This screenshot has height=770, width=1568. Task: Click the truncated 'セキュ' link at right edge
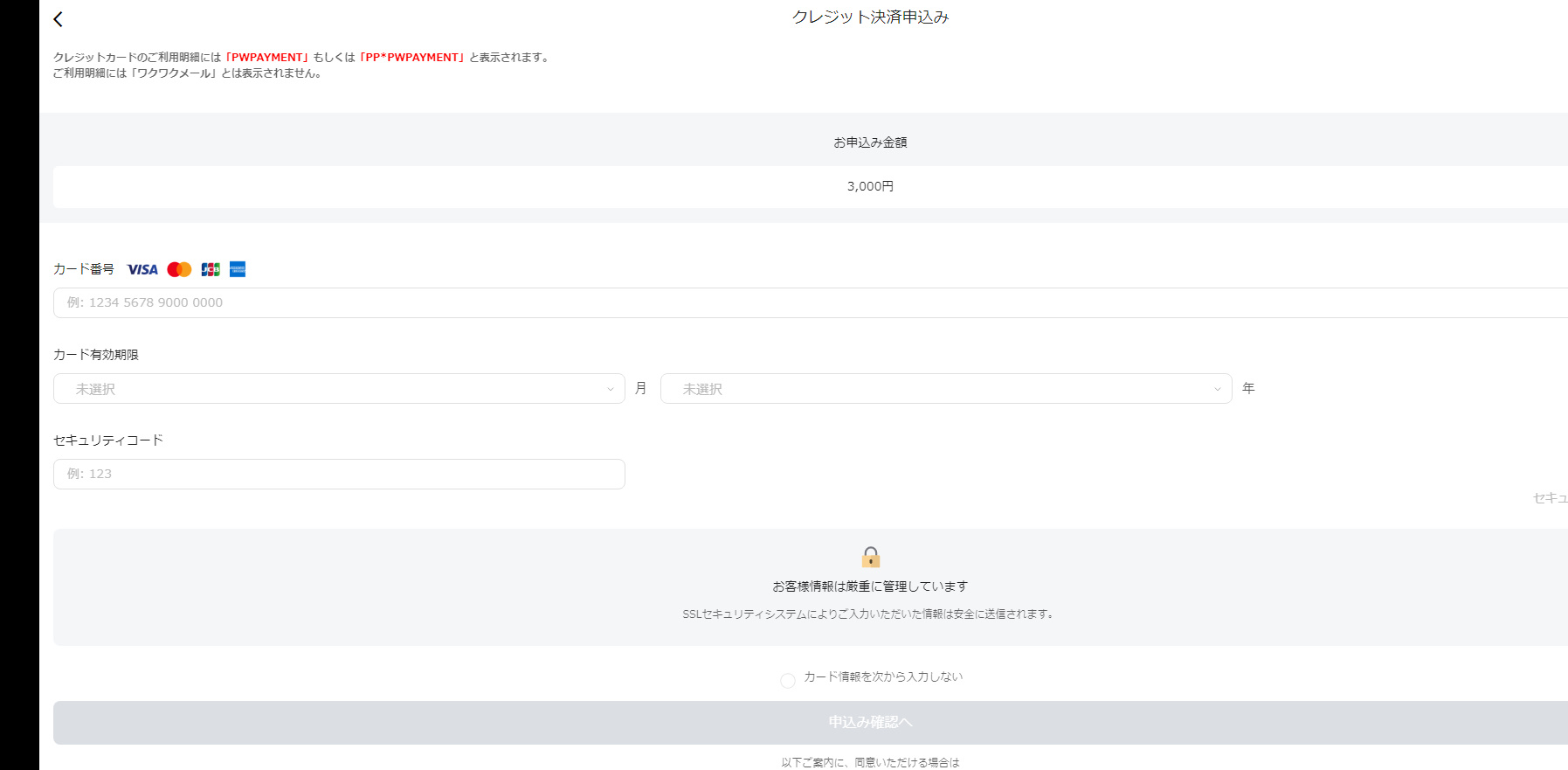(x=1550, y=498)
